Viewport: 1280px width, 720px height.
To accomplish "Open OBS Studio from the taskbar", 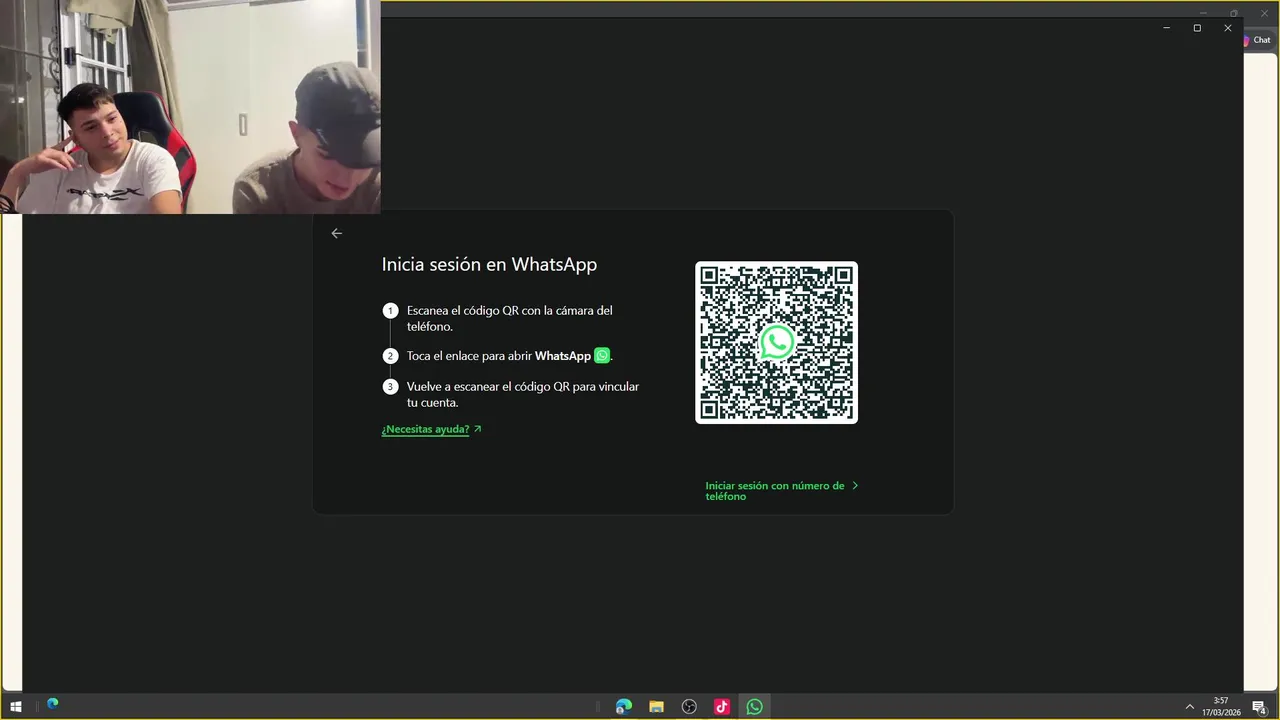I will pyautogui.click(x=689, y=707).
